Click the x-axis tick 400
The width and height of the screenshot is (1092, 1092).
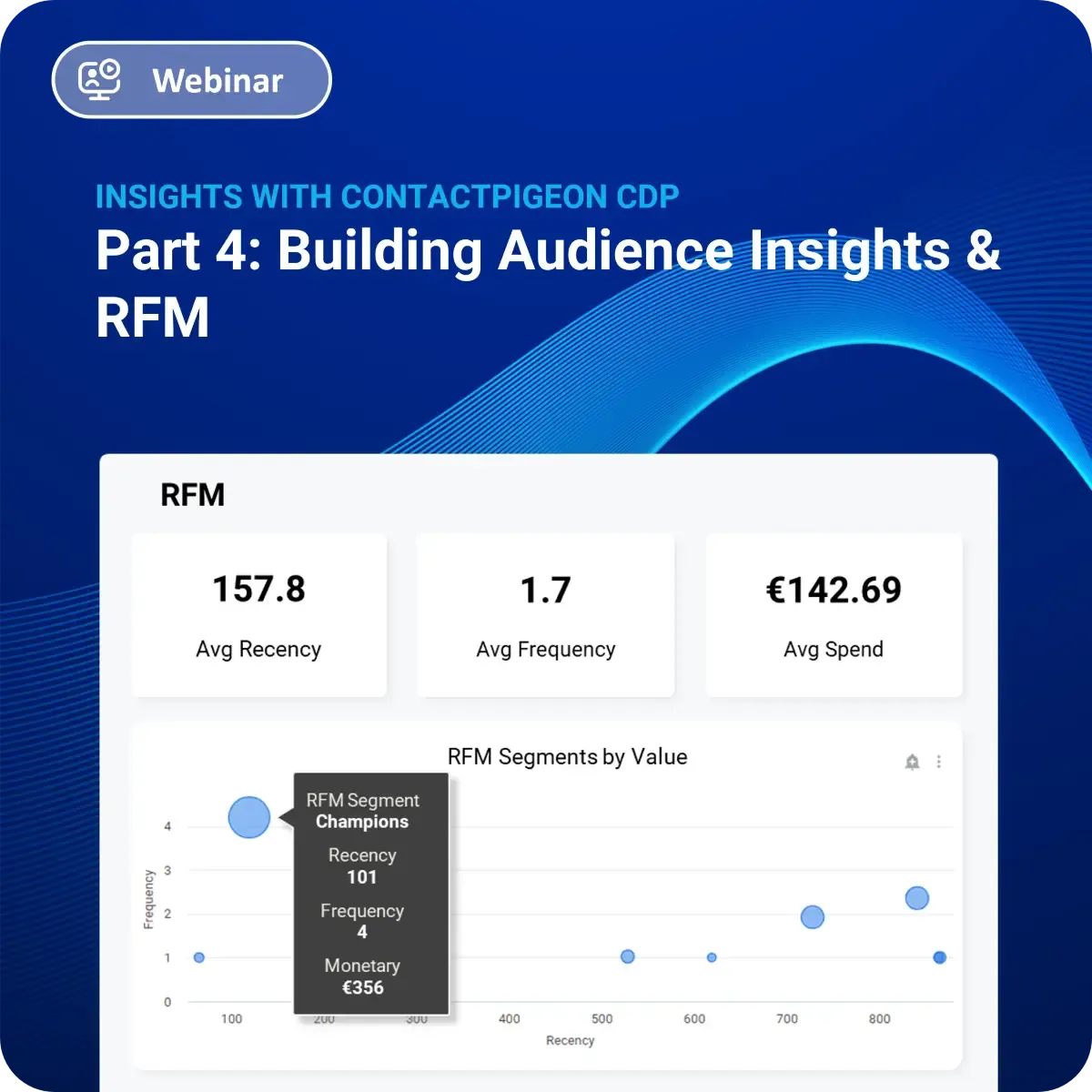[510, 1019]
